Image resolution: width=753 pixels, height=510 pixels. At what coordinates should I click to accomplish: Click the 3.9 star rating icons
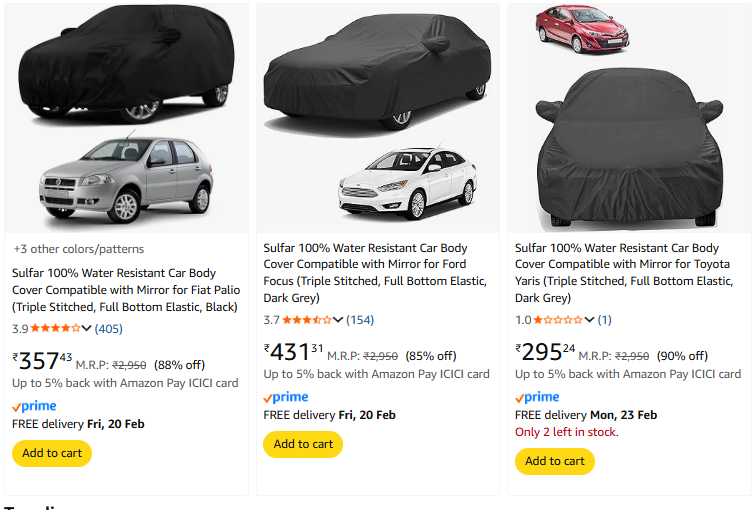point(55,329)
